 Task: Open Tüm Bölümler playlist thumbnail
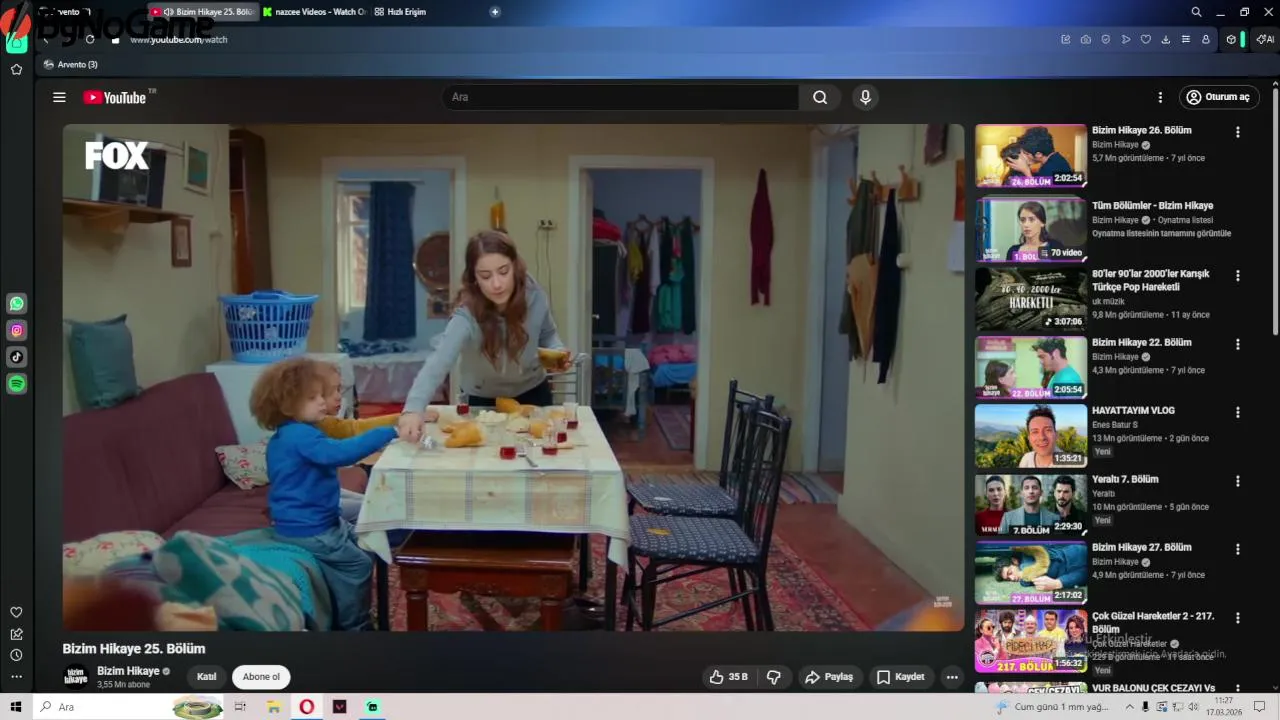[x=1031, y=229]
